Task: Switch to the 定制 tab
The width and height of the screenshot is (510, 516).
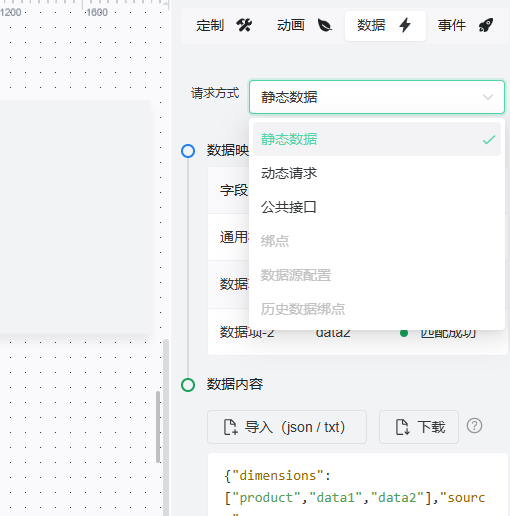Action: pyautogui.click(x=224, y=26)
